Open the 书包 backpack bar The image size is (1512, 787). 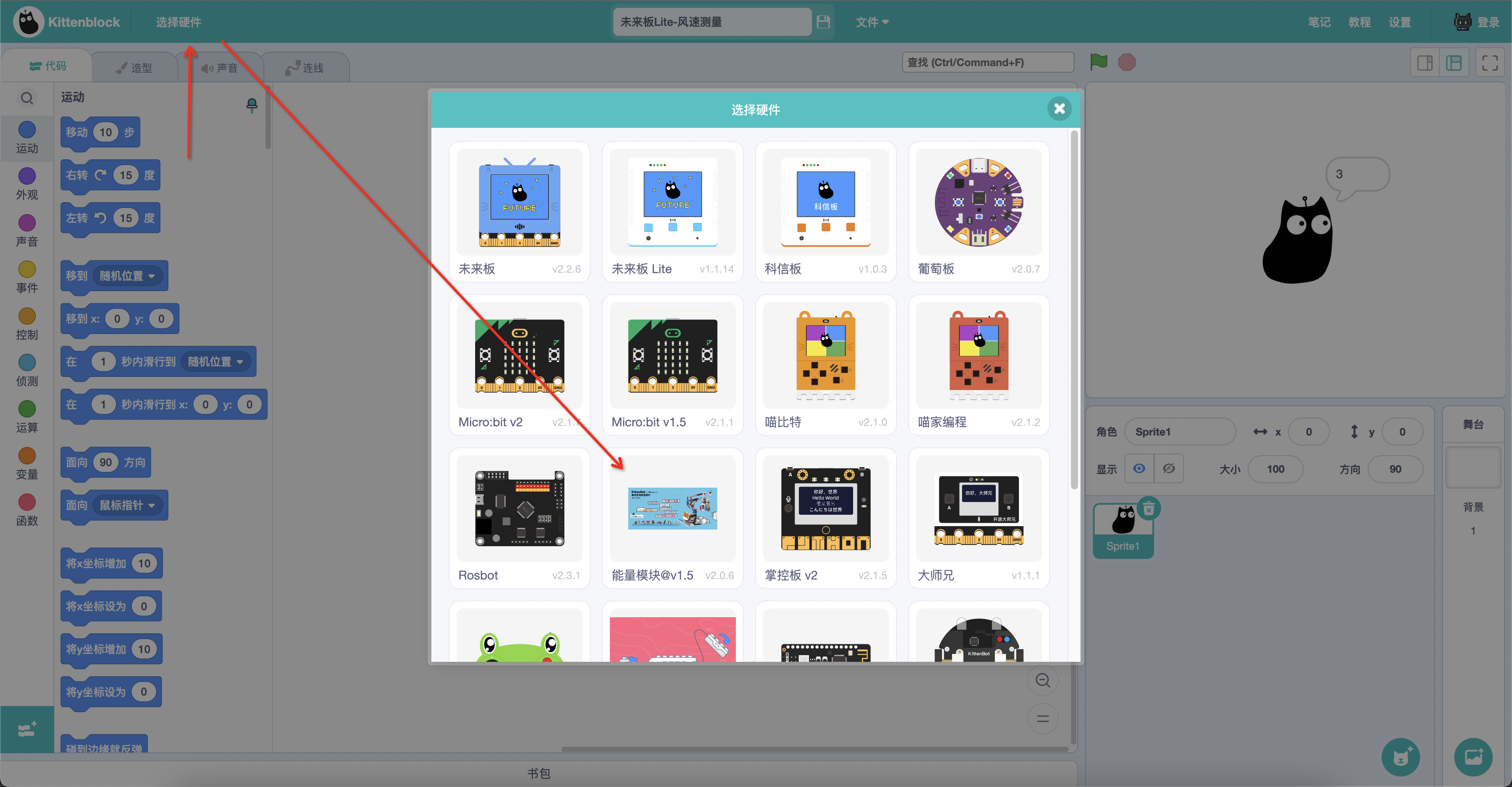tap(538, 773)
